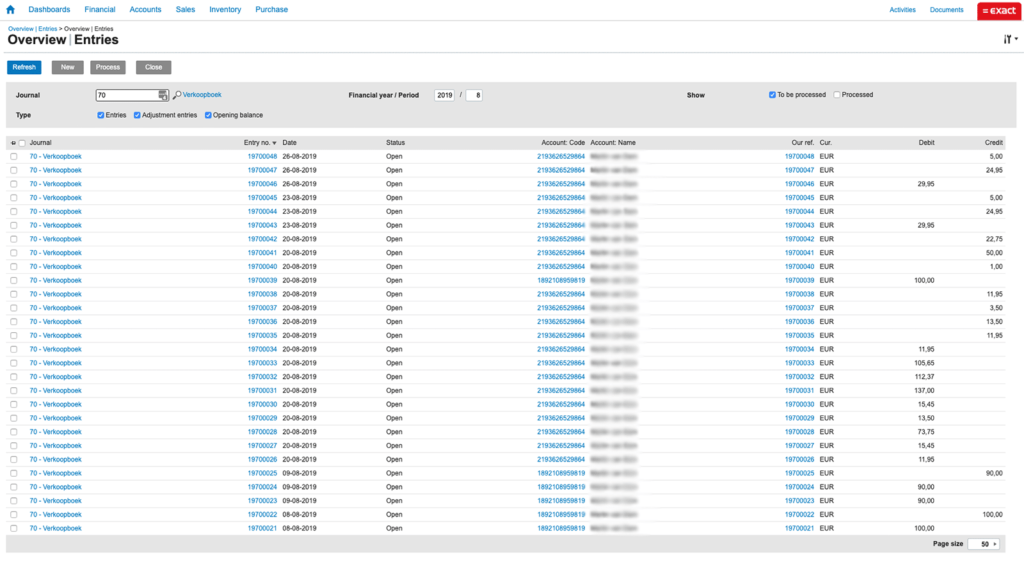
Task: Click 70 - Verkoopboek link in row 19700044
Action: [56, 212]
